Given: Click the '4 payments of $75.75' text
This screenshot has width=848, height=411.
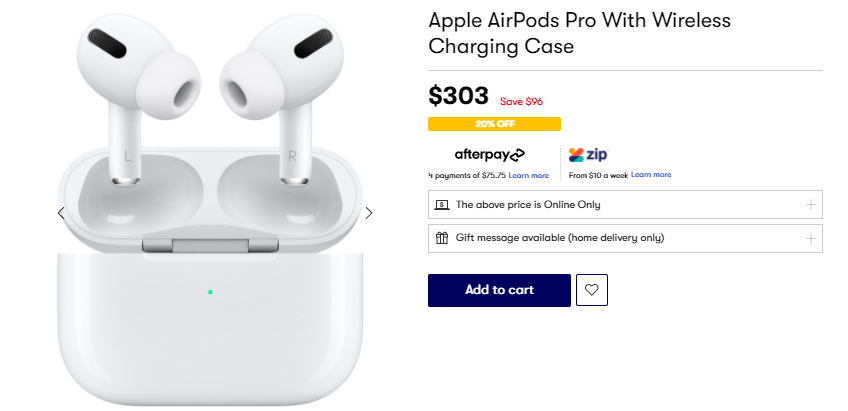Looking at the screenshot, I should pos(467,176).
